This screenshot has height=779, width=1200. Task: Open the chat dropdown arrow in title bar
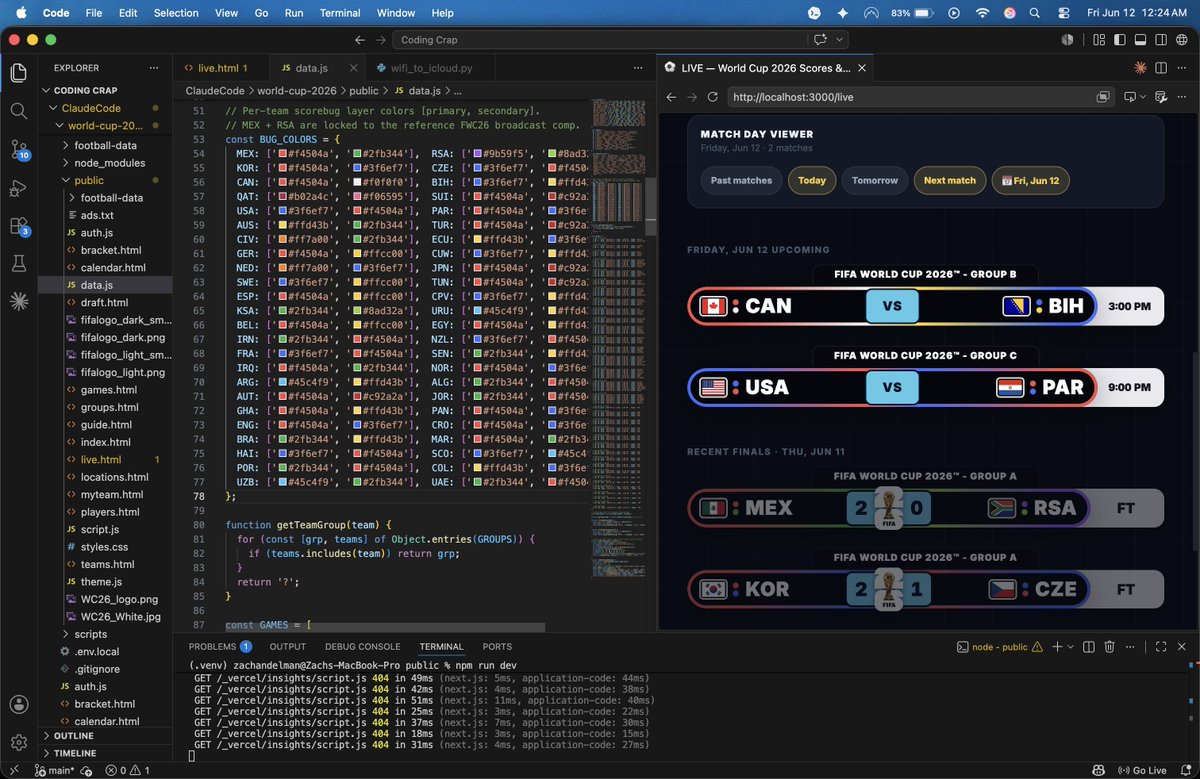click(840, 40)
